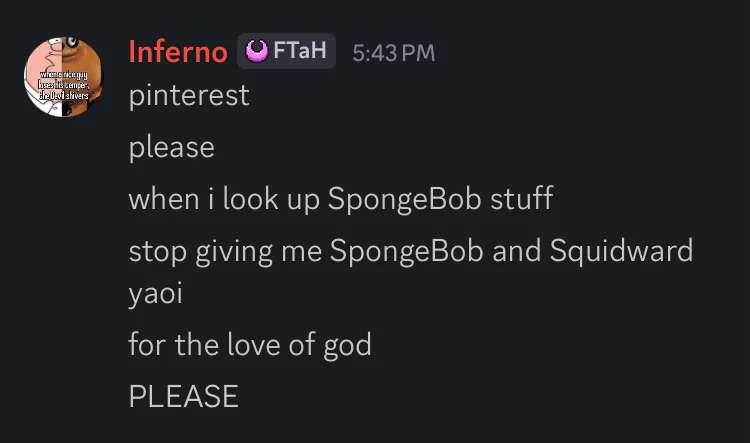Click the FTaH tag label text

point(300,51)
